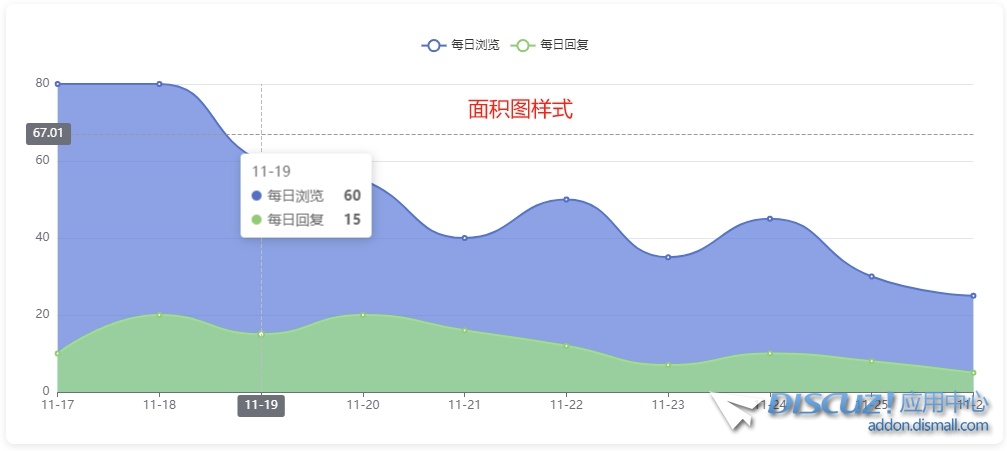Screen dimensions: 1007x451
Task: Click the blue data point at 11-21
Action: coord(464,238)
